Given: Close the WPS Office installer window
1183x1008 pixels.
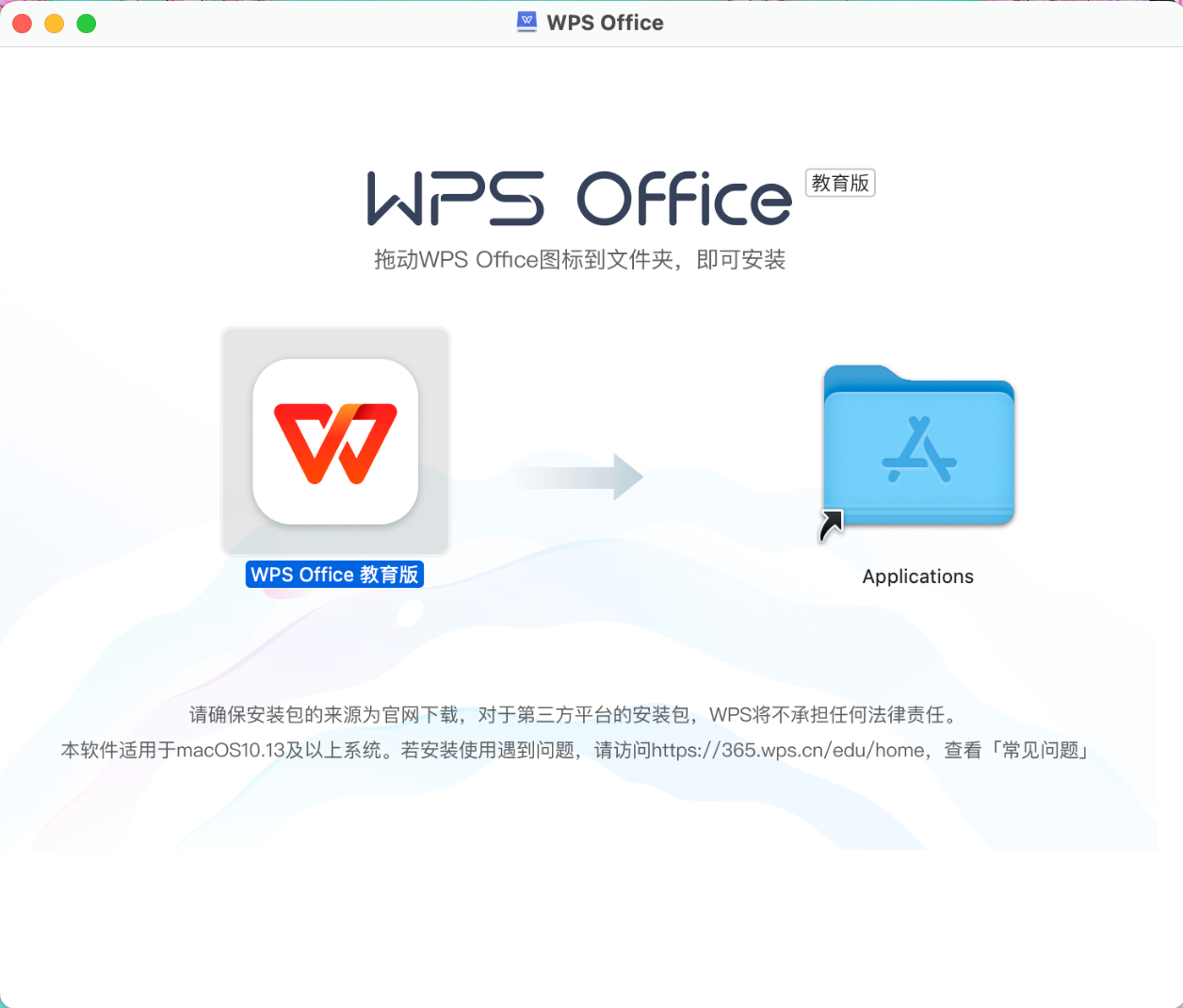Looking at the screenshot, I should tap(23, 24).
